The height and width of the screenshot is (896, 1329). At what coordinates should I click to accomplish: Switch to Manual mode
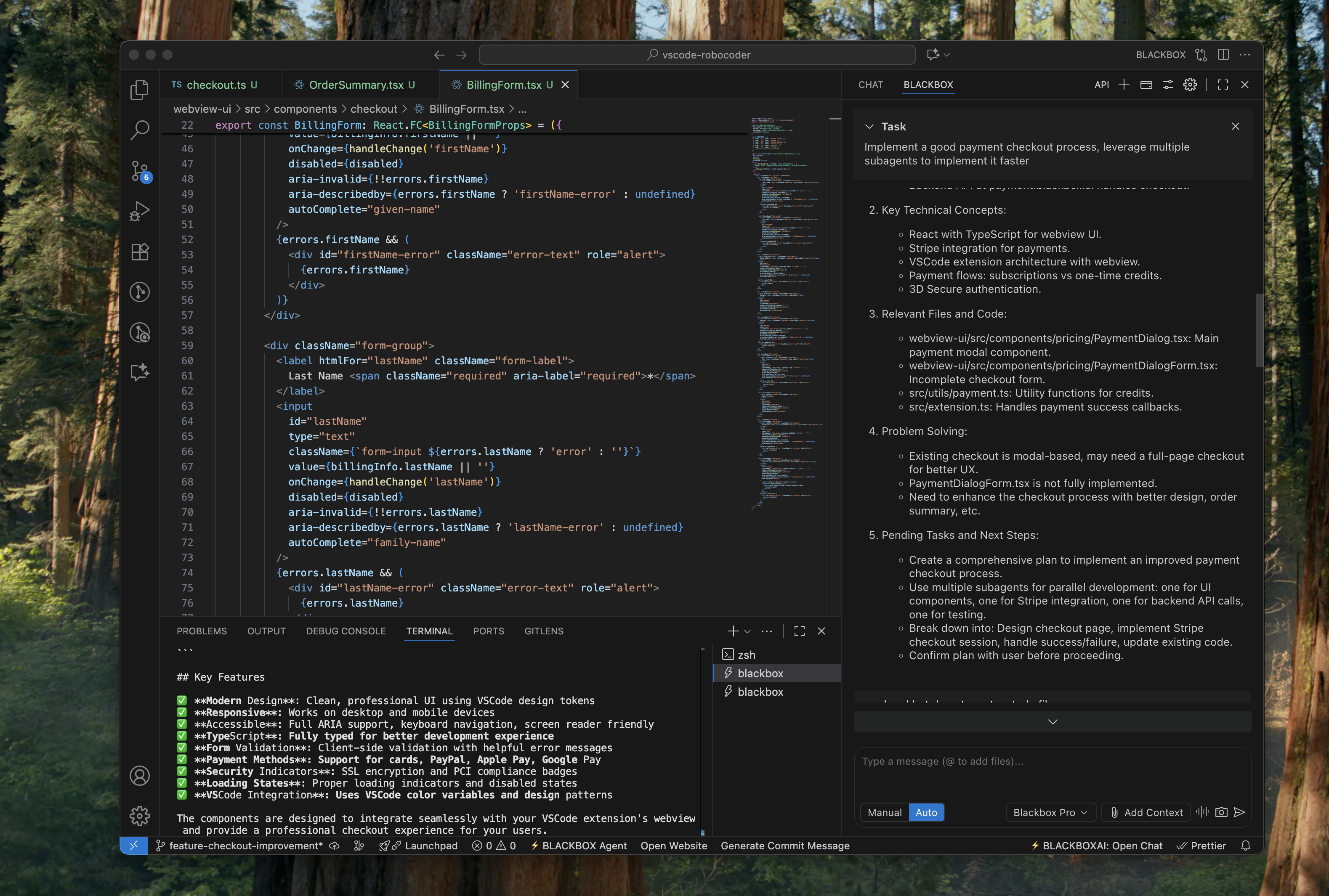pyautogui.click(x=884, y=813)
